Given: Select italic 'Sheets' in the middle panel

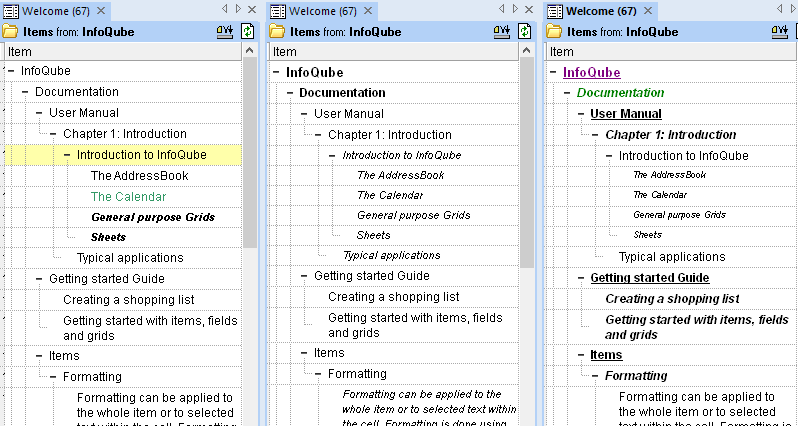Looking at the screenshot, I should coord(374,235).
